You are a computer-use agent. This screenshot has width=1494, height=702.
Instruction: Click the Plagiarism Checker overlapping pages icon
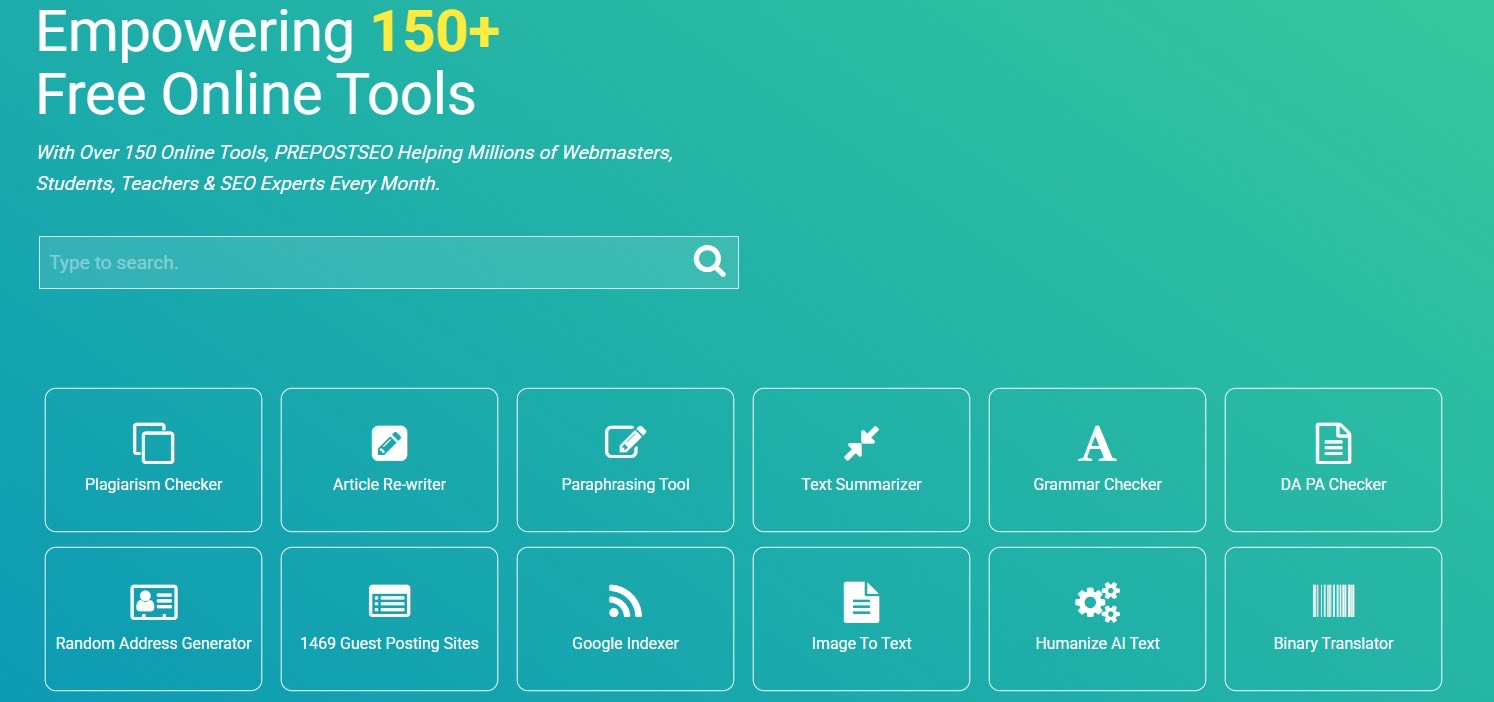coord(153,443)
